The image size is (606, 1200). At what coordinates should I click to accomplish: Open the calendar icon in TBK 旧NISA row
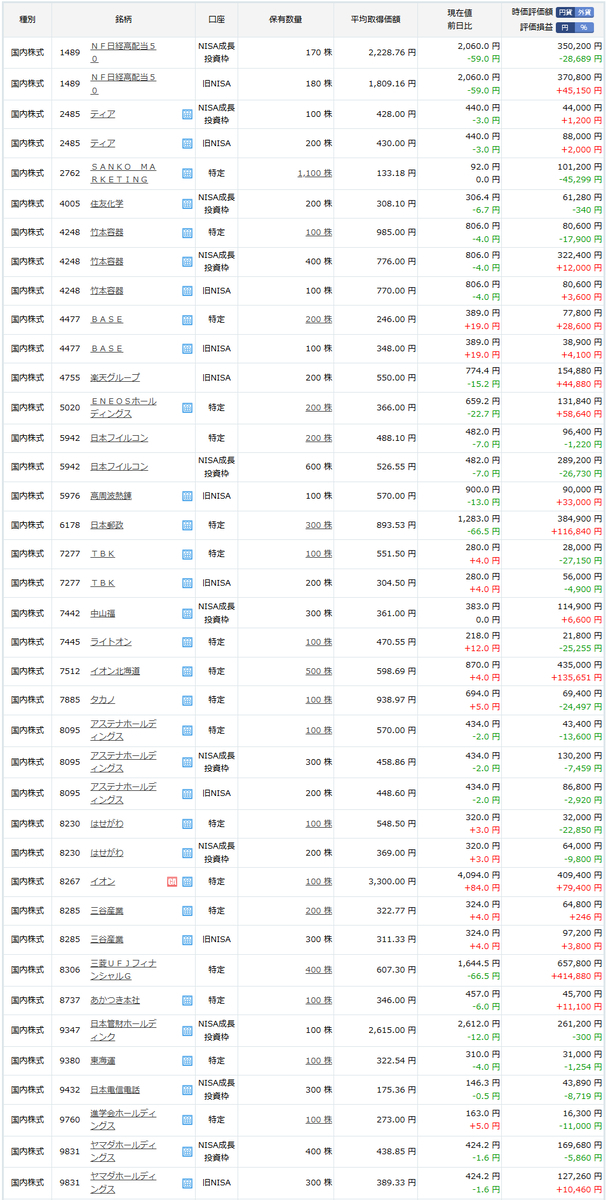click(x=187, y=582)
